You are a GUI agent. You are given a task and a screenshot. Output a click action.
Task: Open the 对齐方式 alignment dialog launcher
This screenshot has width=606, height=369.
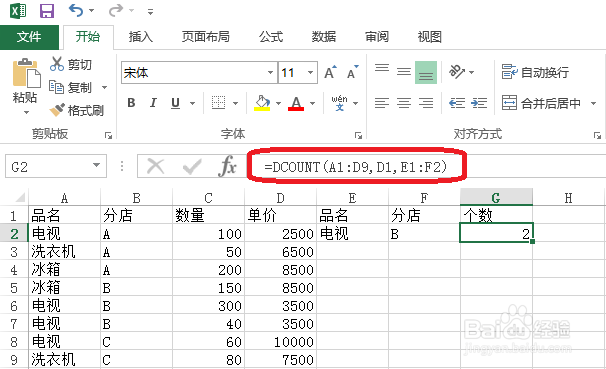pos(597,135)
